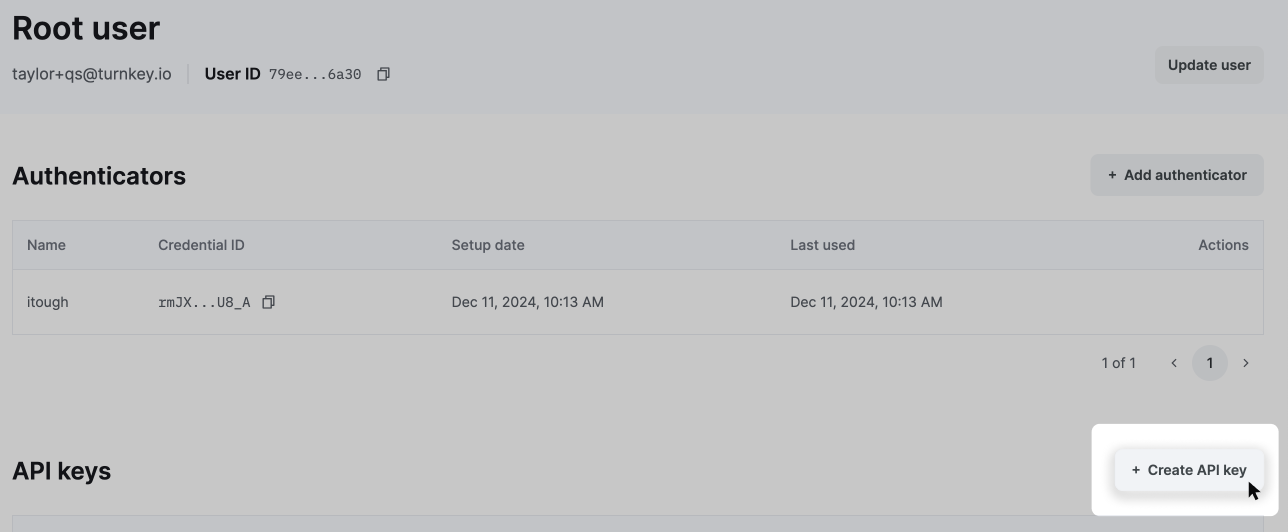
Task: Click the Name column header
Action: click(46, 245)
